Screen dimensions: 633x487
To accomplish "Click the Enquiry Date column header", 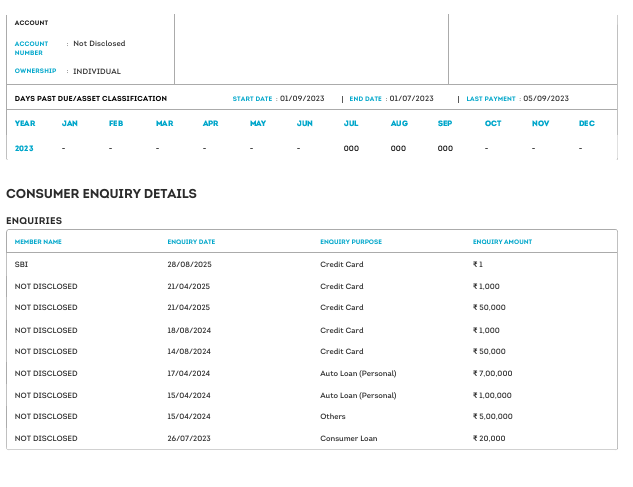I will tap(191, 242).
